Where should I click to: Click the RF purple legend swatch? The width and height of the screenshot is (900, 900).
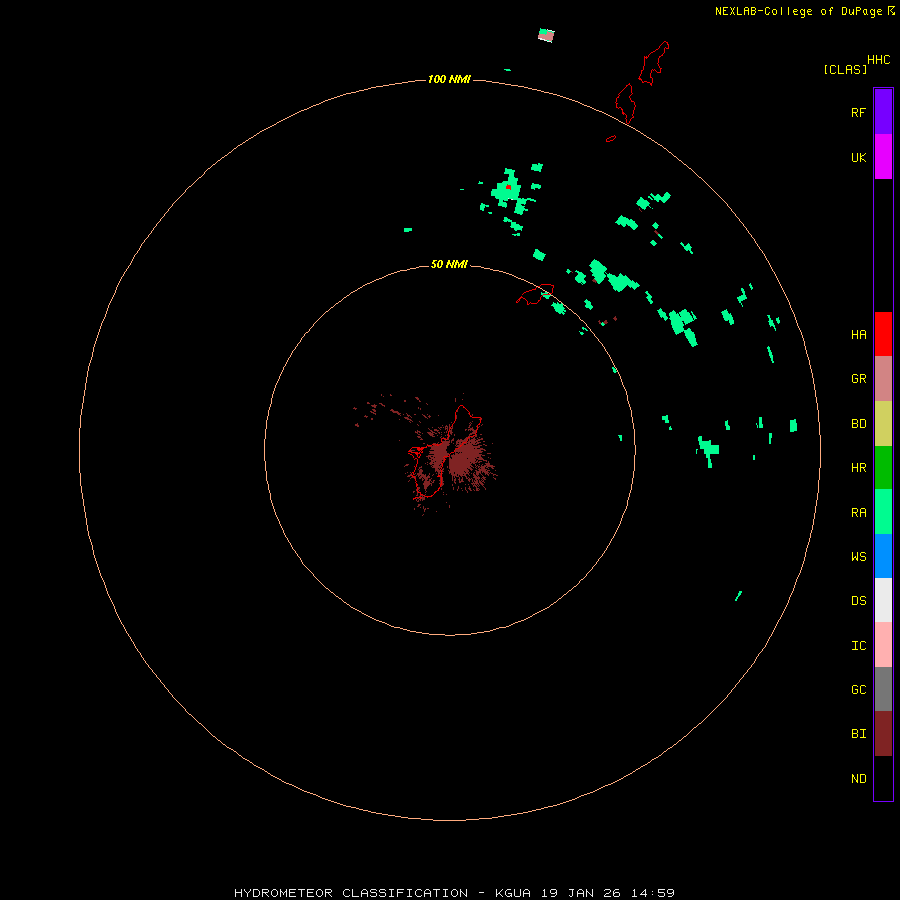(x=883, y=112)
